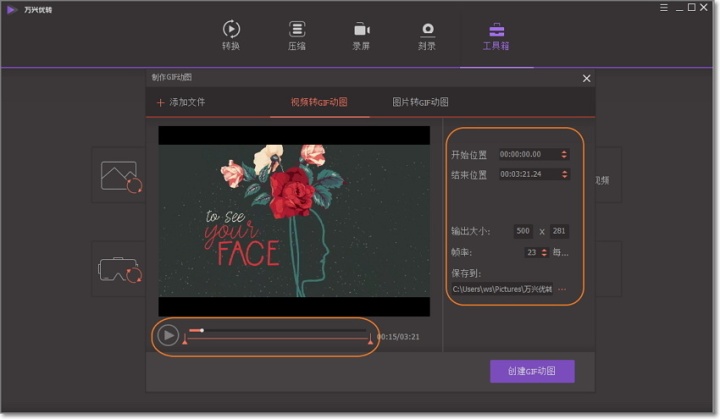Play the video preview
The height and width of the screenshot is (419, 720).
pos(168,335)
